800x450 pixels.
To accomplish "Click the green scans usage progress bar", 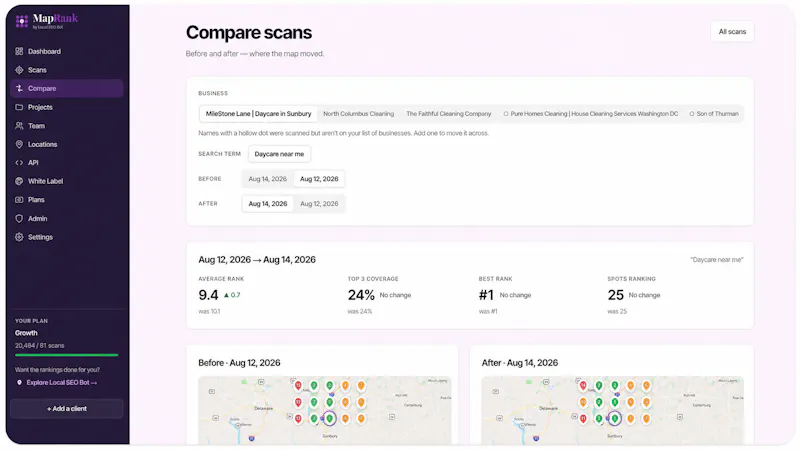I will pyautogui.click(x=67, y=355).
